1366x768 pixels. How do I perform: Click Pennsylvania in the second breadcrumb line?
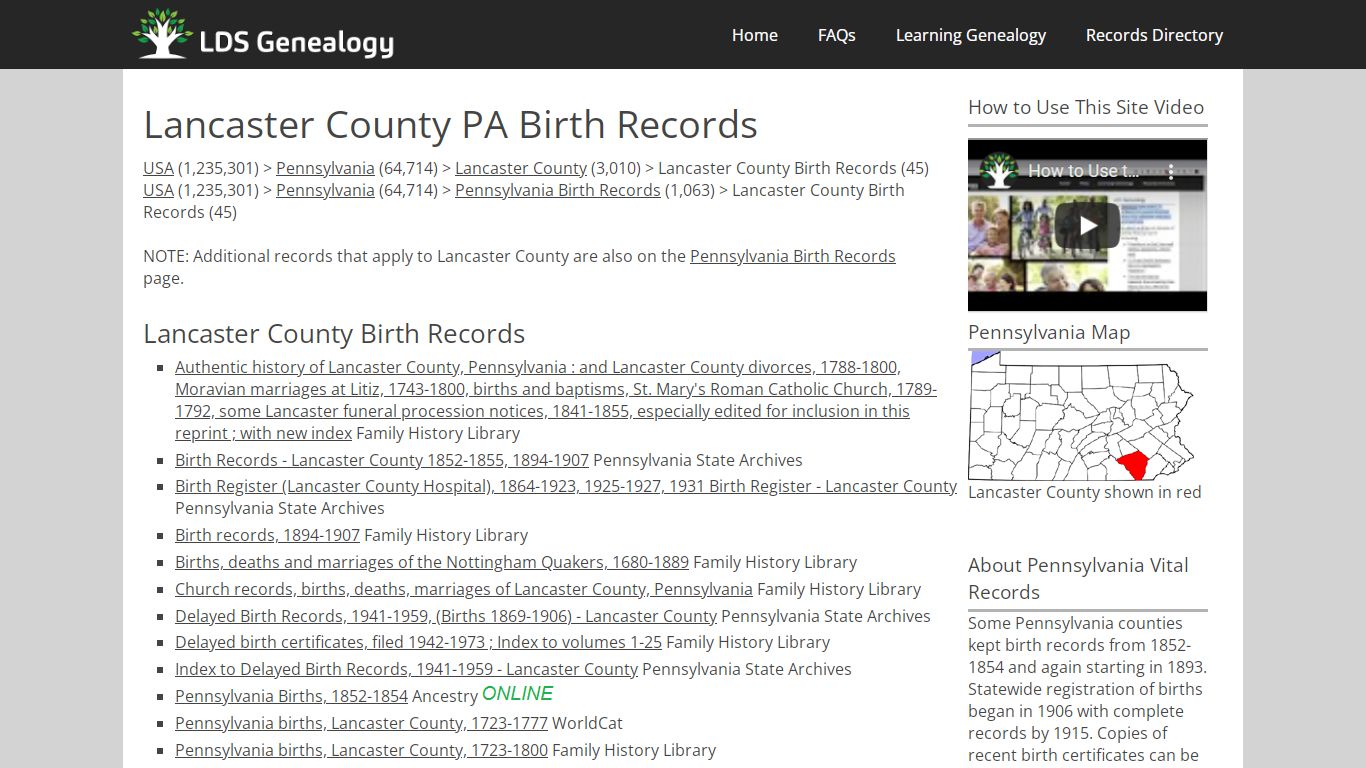[325, 190]
